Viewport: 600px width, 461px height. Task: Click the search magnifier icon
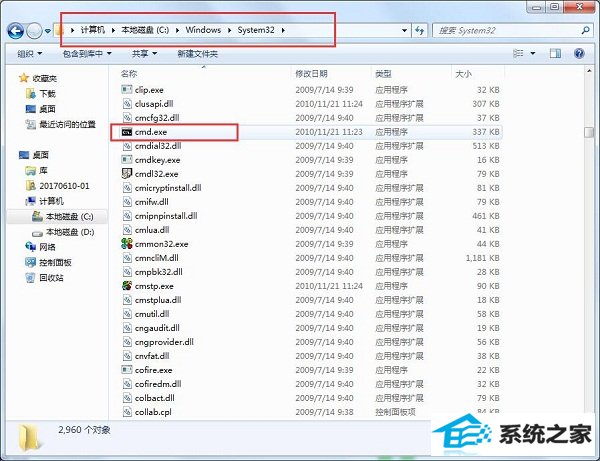tap(585, 30)
